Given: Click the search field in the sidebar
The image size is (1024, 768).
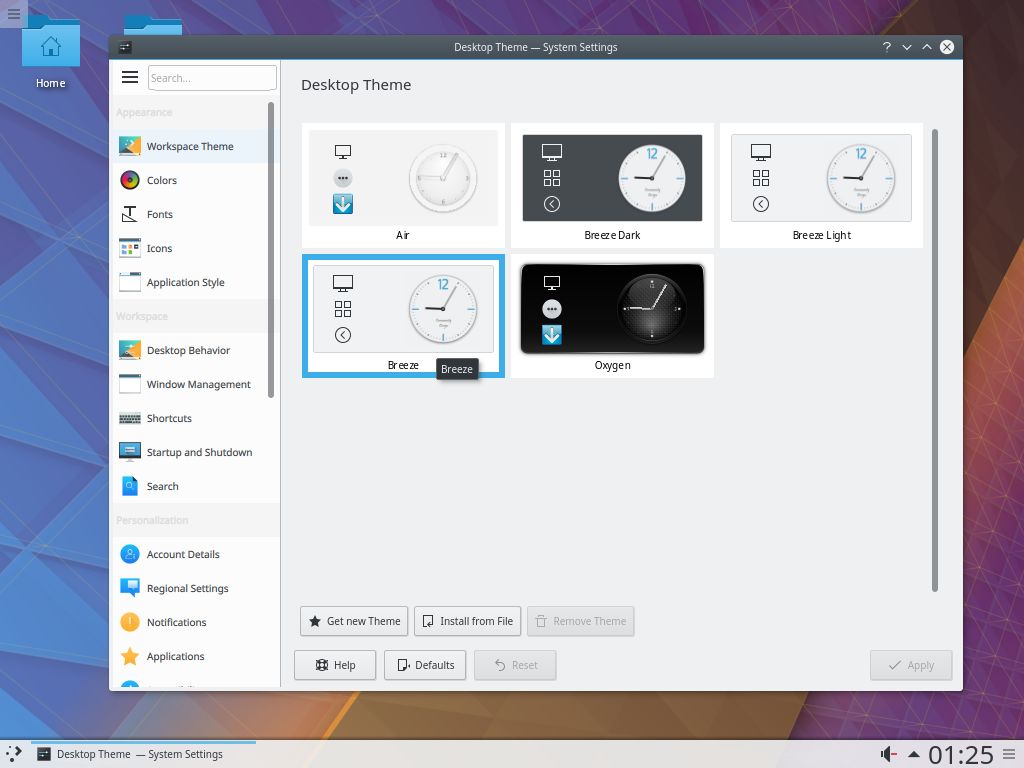Looking at the screenshot, I should (212, 77).
